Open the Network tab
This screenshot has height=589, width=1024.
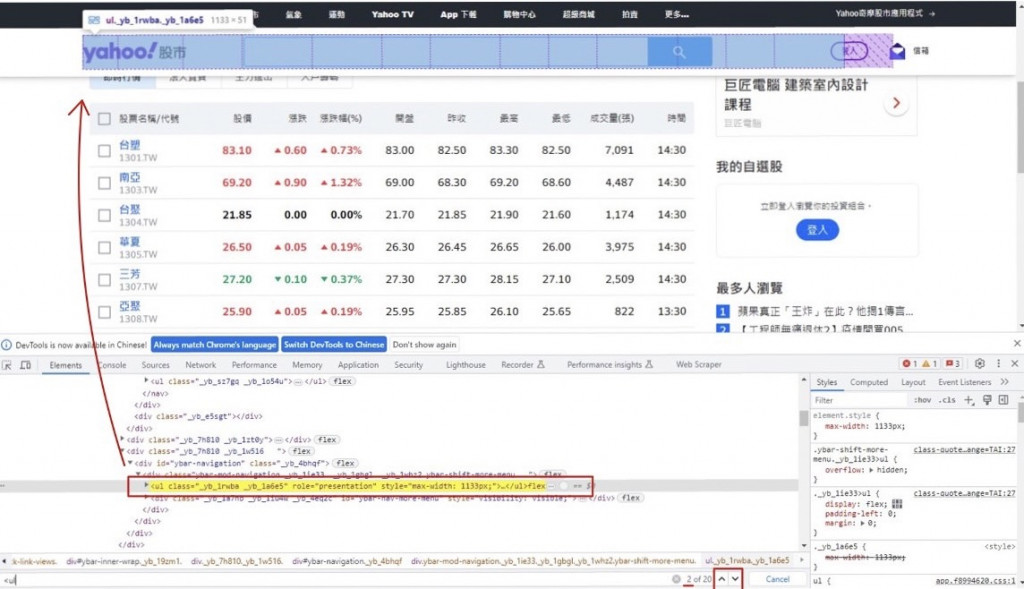click(x=200, y=365)
